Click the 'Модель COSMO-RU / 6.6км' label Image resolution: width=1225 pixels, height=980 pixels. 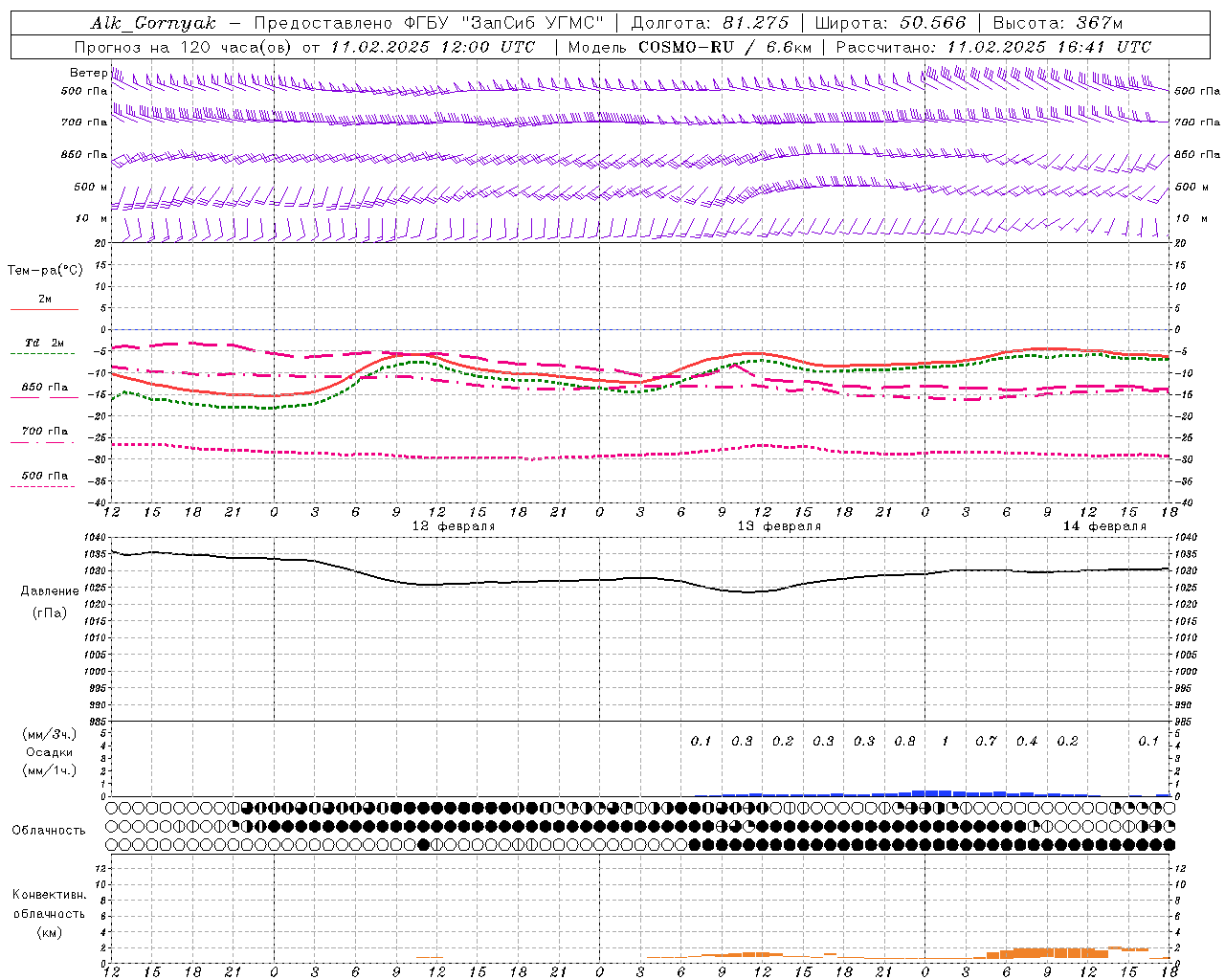click(x=690, y=47)
